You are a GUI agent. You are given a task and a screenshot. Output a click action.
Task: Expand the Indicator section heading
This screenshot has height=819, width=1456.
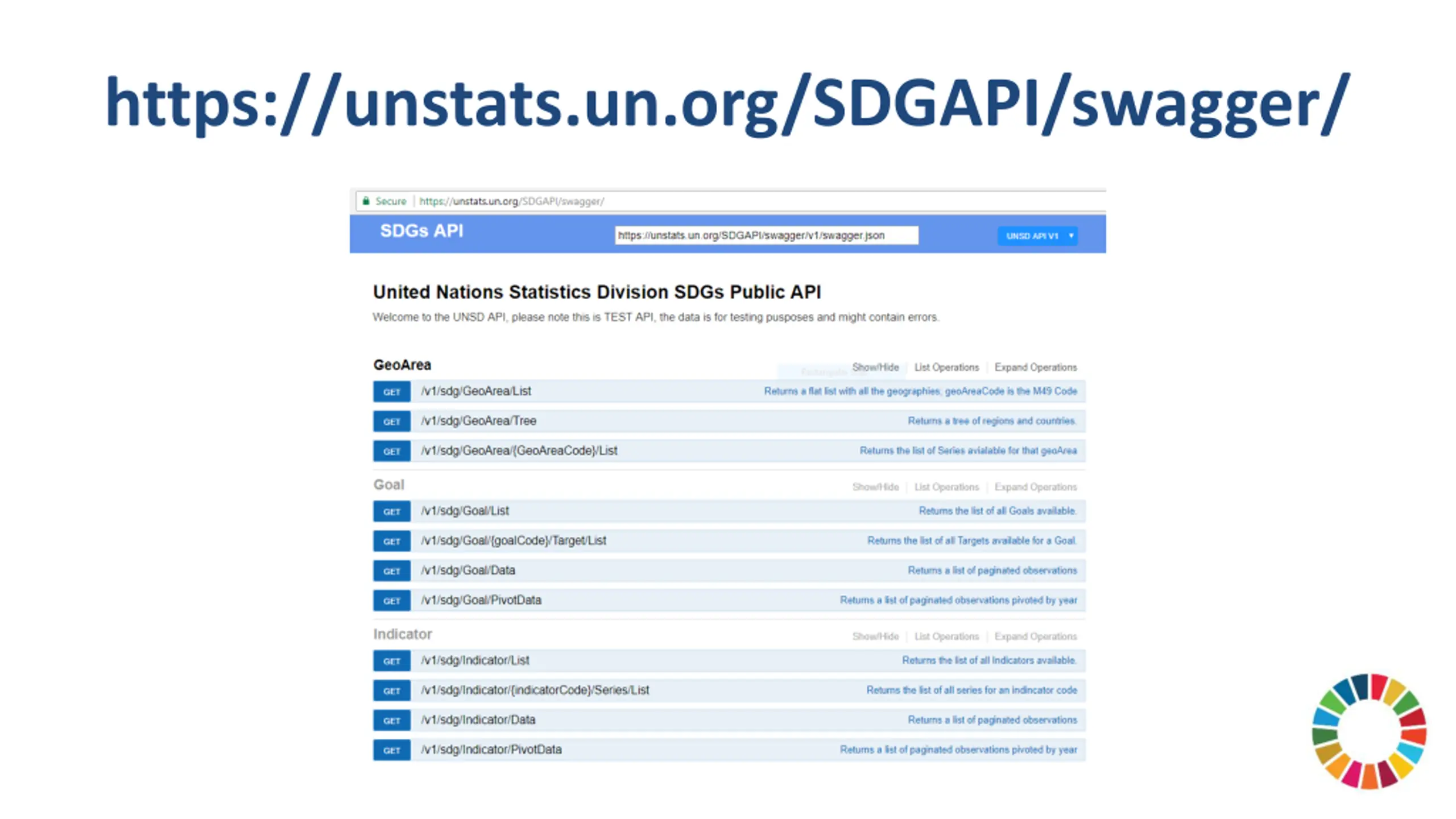pyautogui.click(x=403, y=634)
